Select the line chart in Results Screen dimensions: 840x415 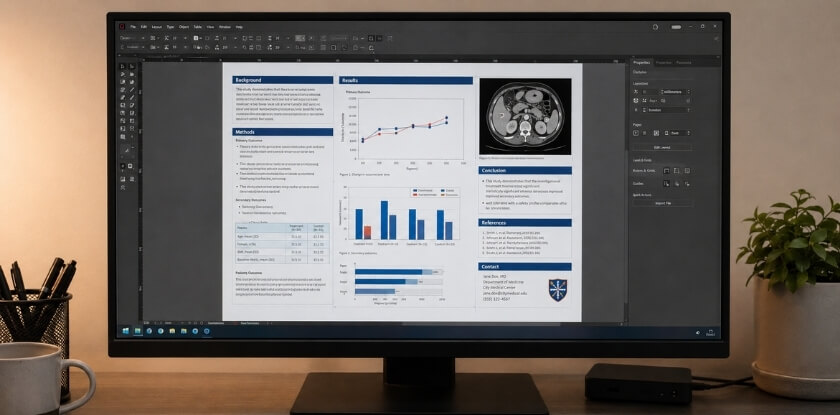[x=403, y=129]
